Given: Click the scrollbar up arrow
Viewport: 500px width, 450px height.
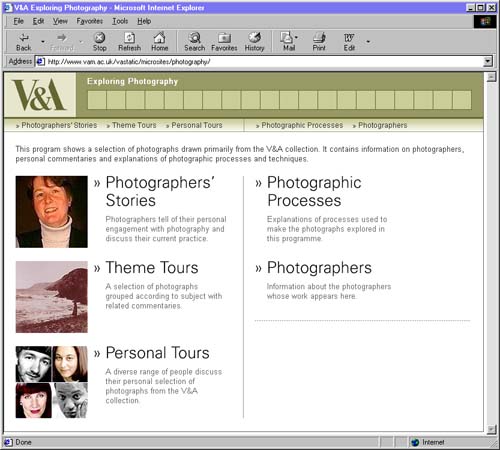Looking at the screenshot, I should tap(491, 77).
